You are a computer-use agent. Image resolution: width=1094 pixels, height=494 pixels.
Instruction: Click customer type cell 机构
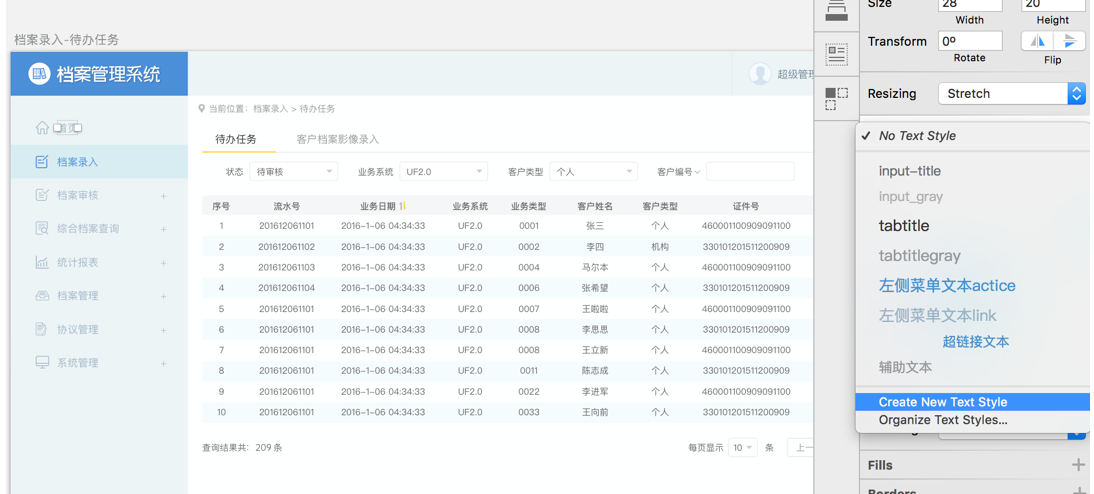(x=660, y=247)
